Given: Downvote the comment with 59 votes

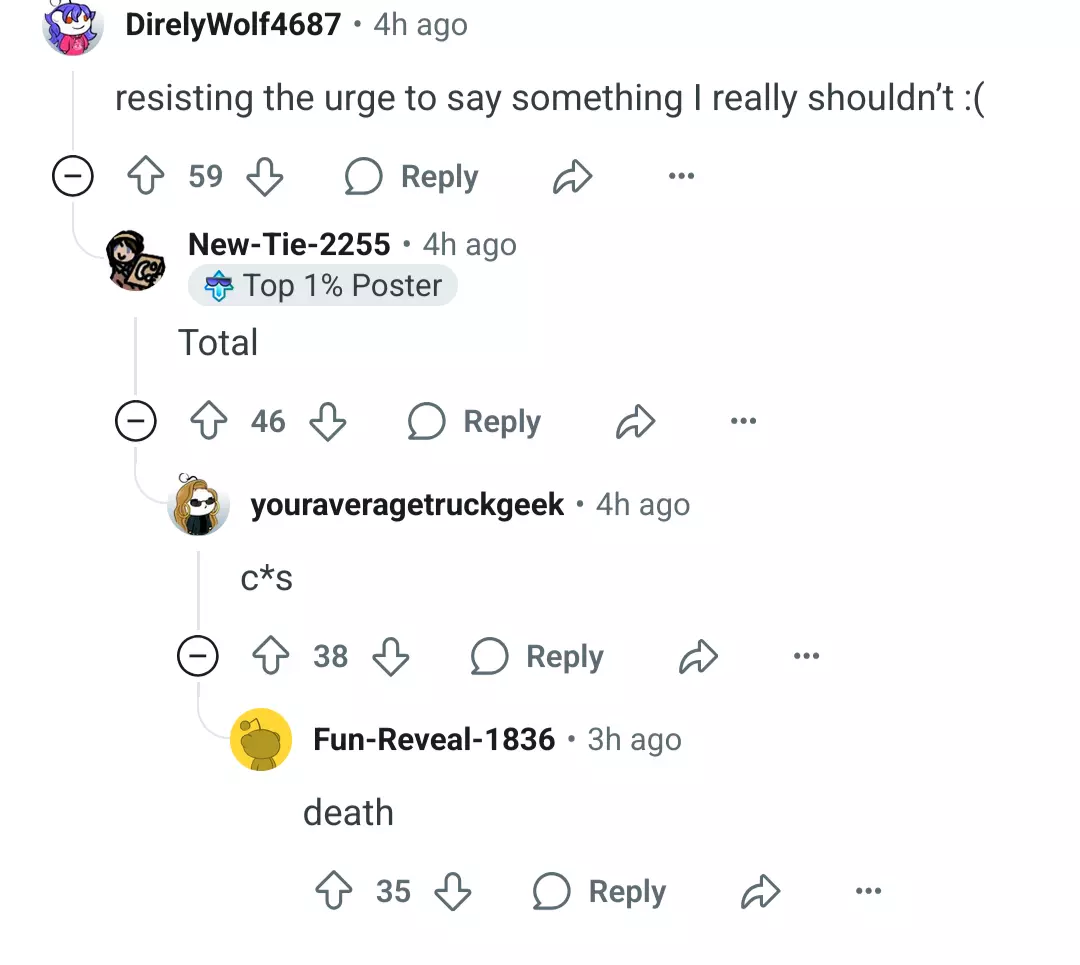Looking at the screenshot, I should pos(265,176).
